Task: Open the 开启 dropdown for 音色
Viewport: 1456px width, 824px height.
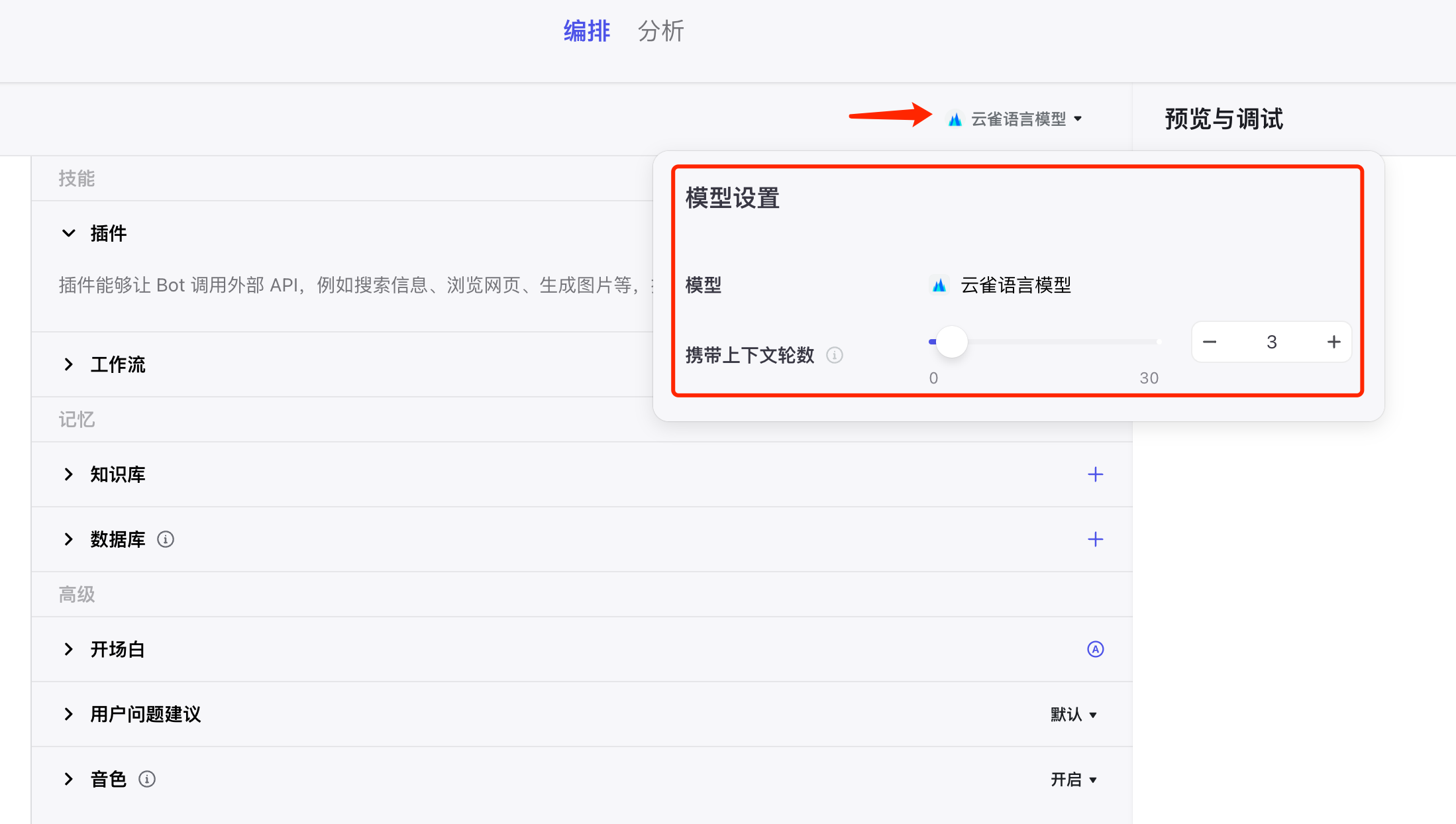Action: (1073, 779)
